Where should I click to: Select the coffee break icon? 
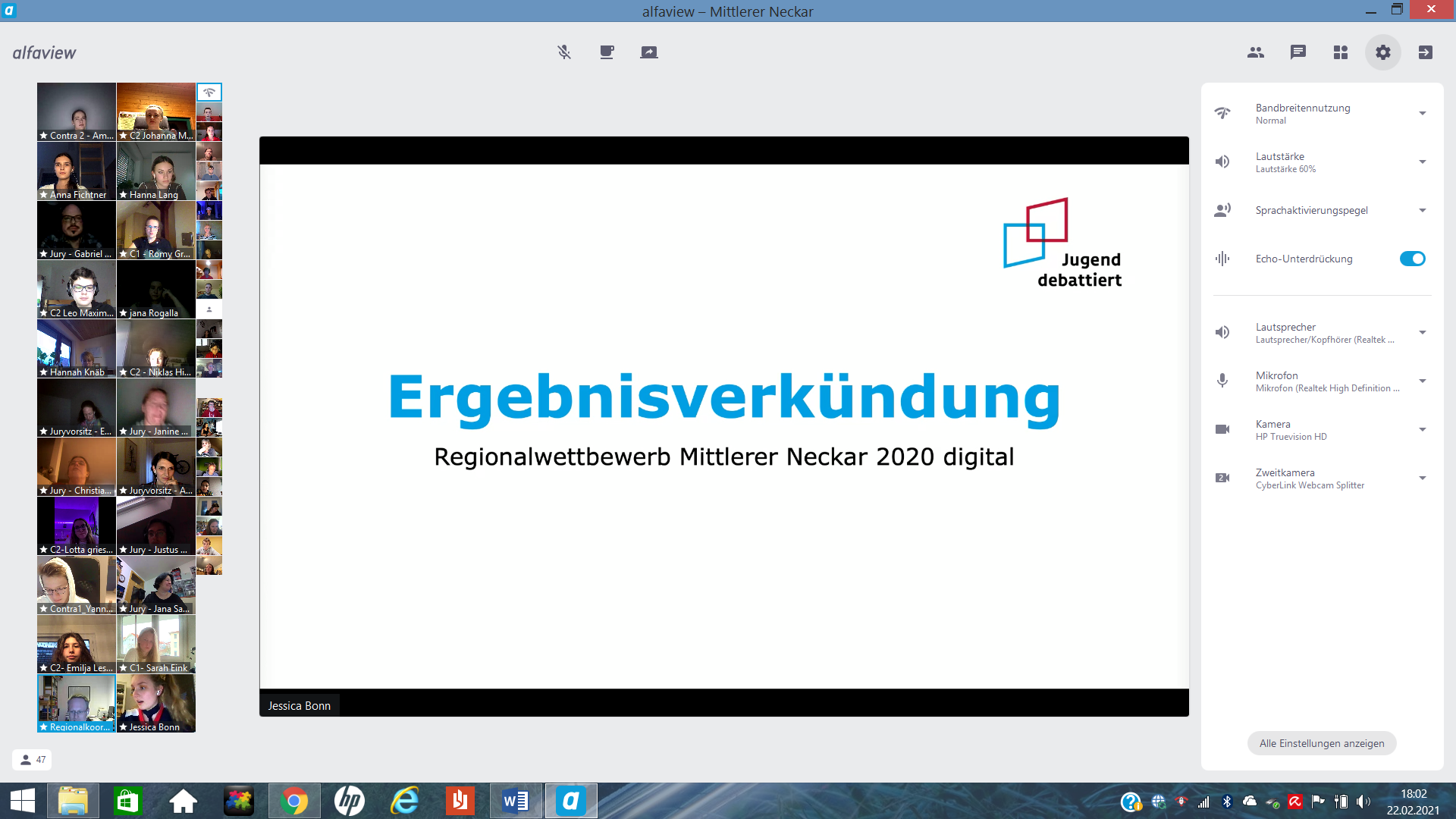pos(607,52)
